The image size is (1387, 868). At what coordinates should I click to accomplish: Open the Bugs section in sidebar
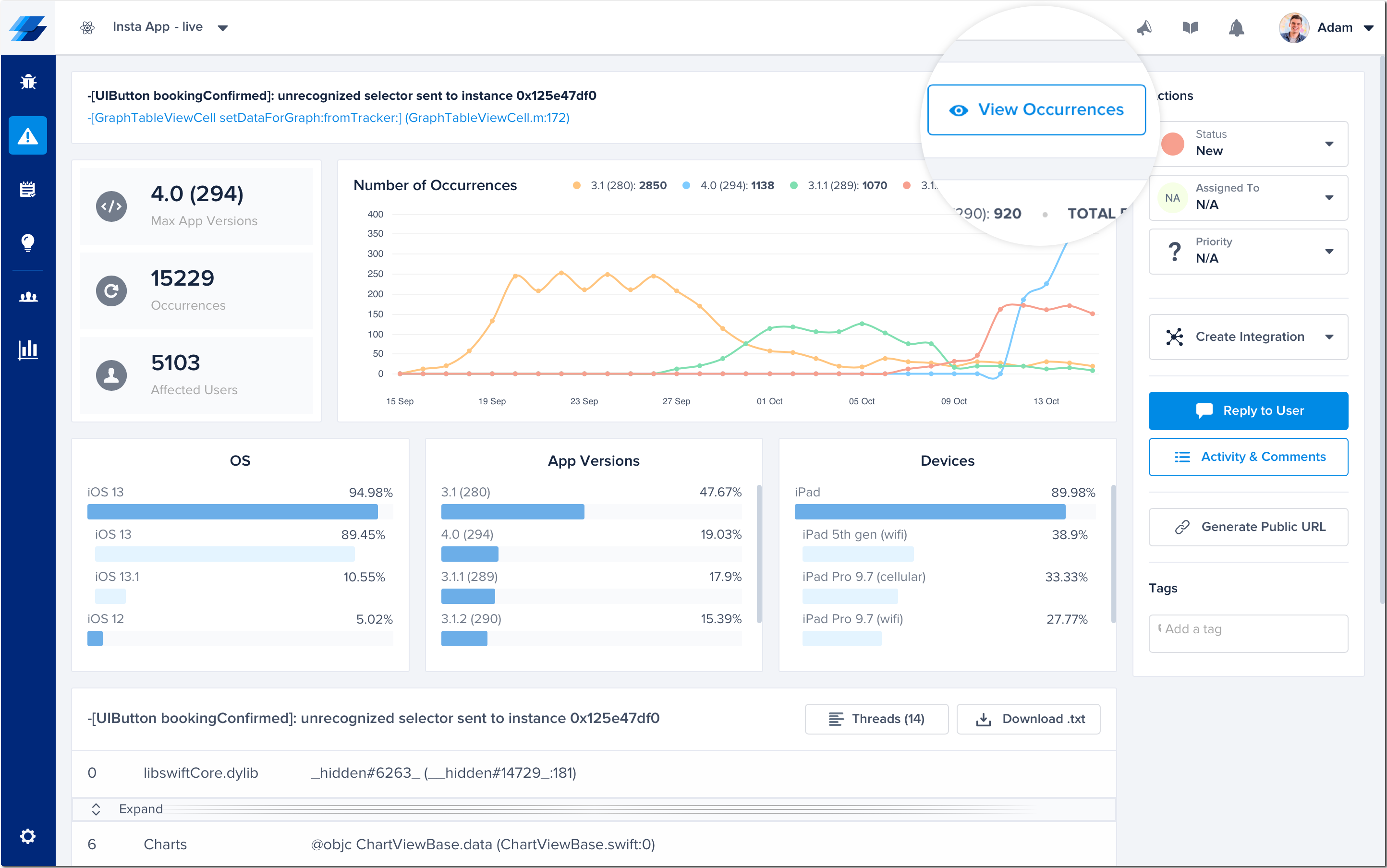pos(27,82)
